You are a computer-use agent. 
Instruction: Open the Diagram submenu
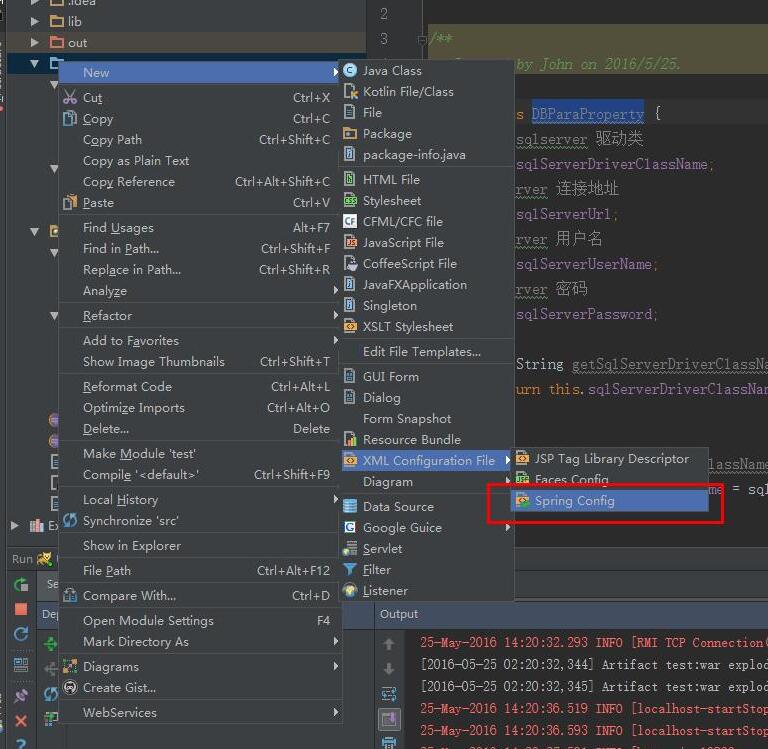[x=427, y=482]
